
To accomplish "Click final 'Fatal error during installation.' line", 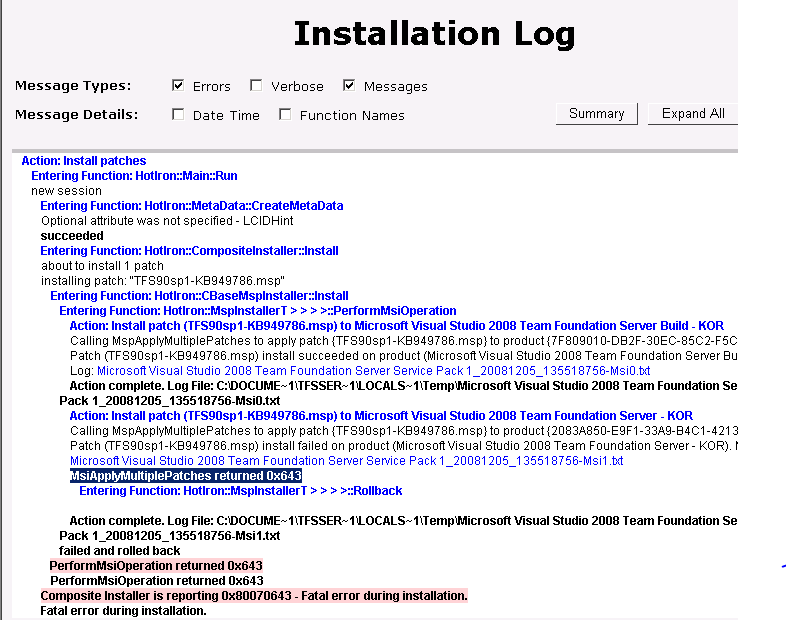I will (x=123, y=611).
